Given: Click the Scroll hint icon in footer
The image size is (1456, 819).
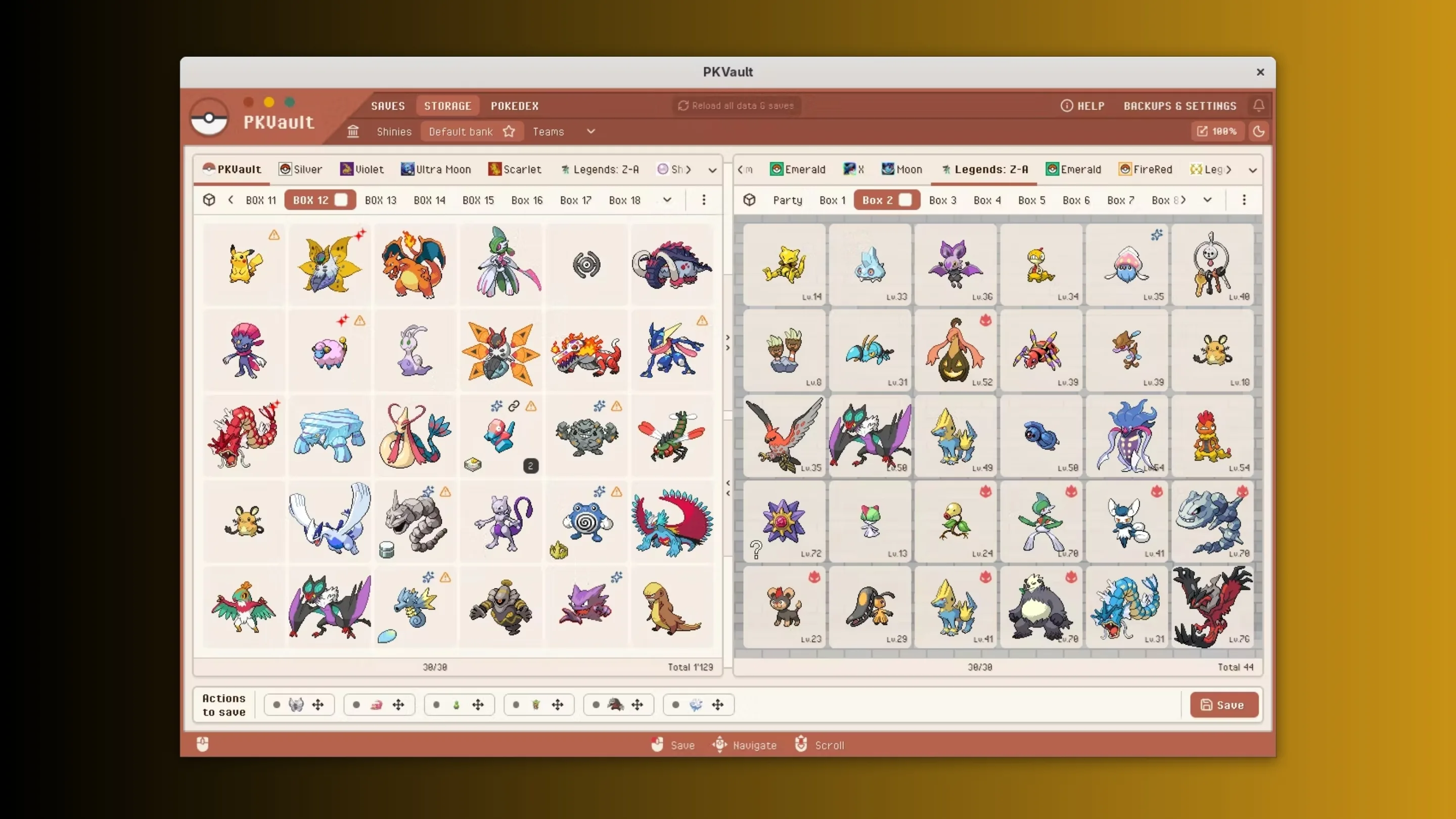Looking at the screenshot, I should 801,744.
